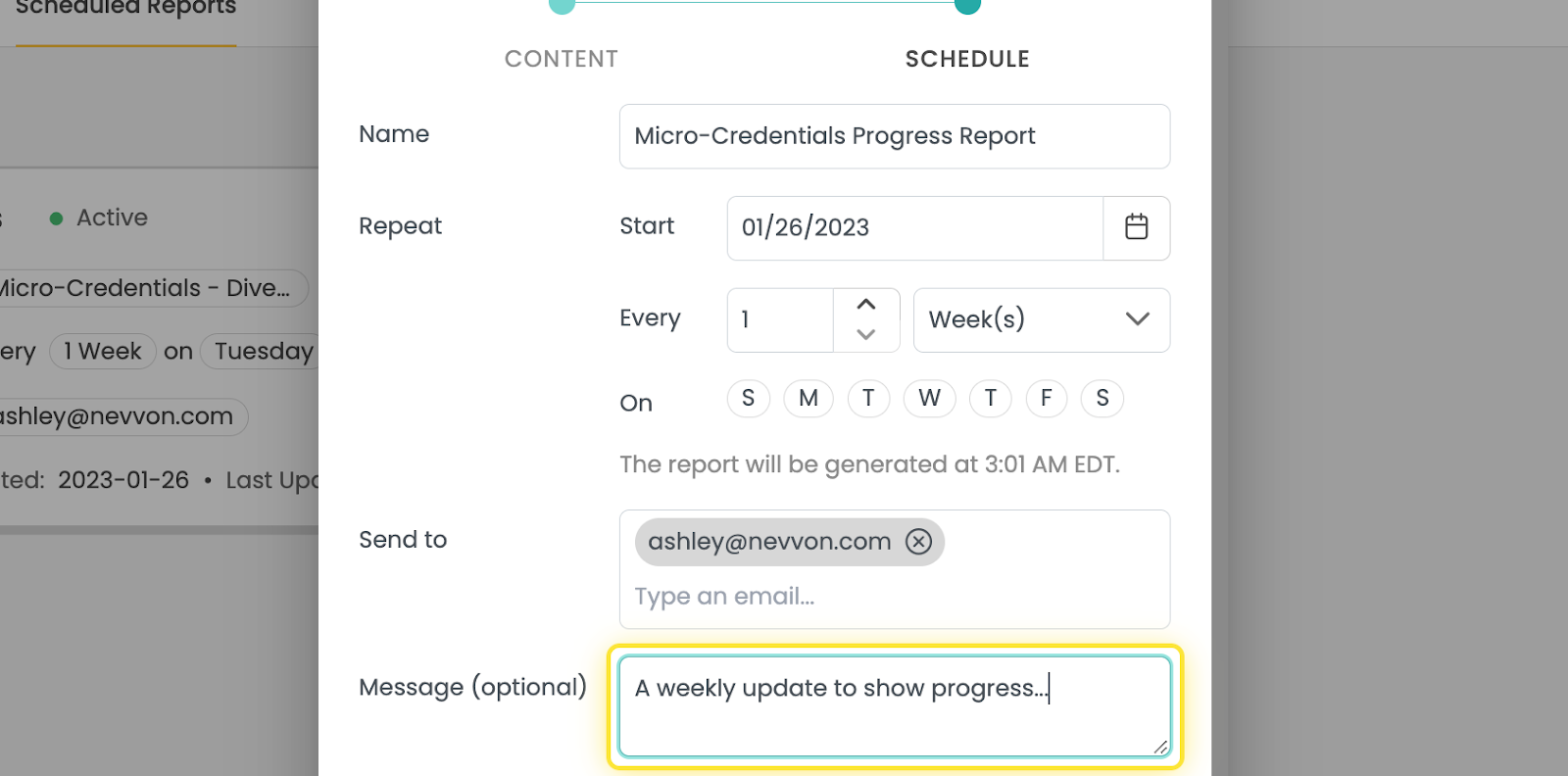The width and height of the screenshot is (1568, 776).
Task: Grab the message box resize handle
Action: [1160, 747]
